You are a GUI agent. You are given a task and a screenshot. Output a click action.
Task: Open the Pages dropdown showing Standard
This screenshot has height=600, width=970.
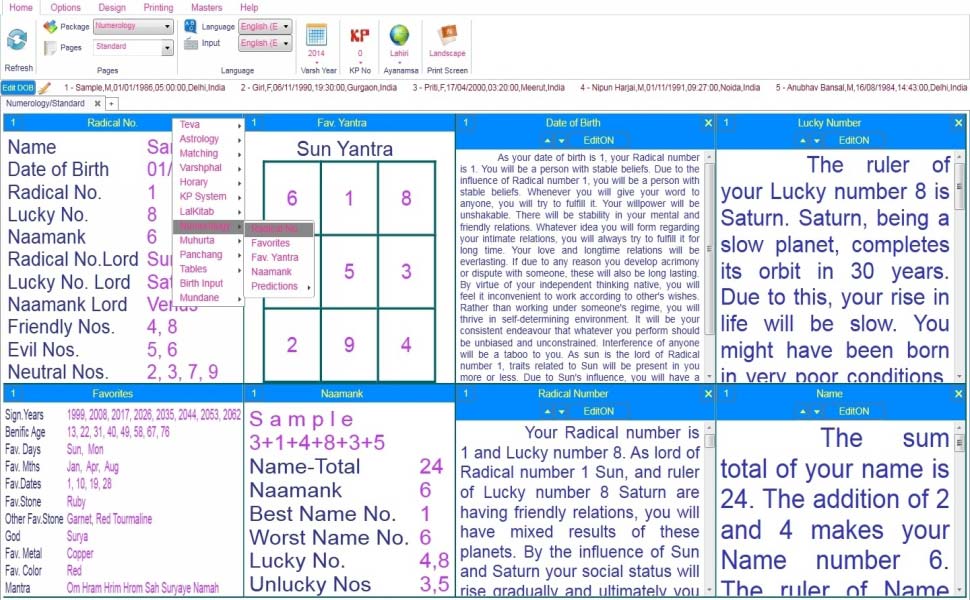133,48
